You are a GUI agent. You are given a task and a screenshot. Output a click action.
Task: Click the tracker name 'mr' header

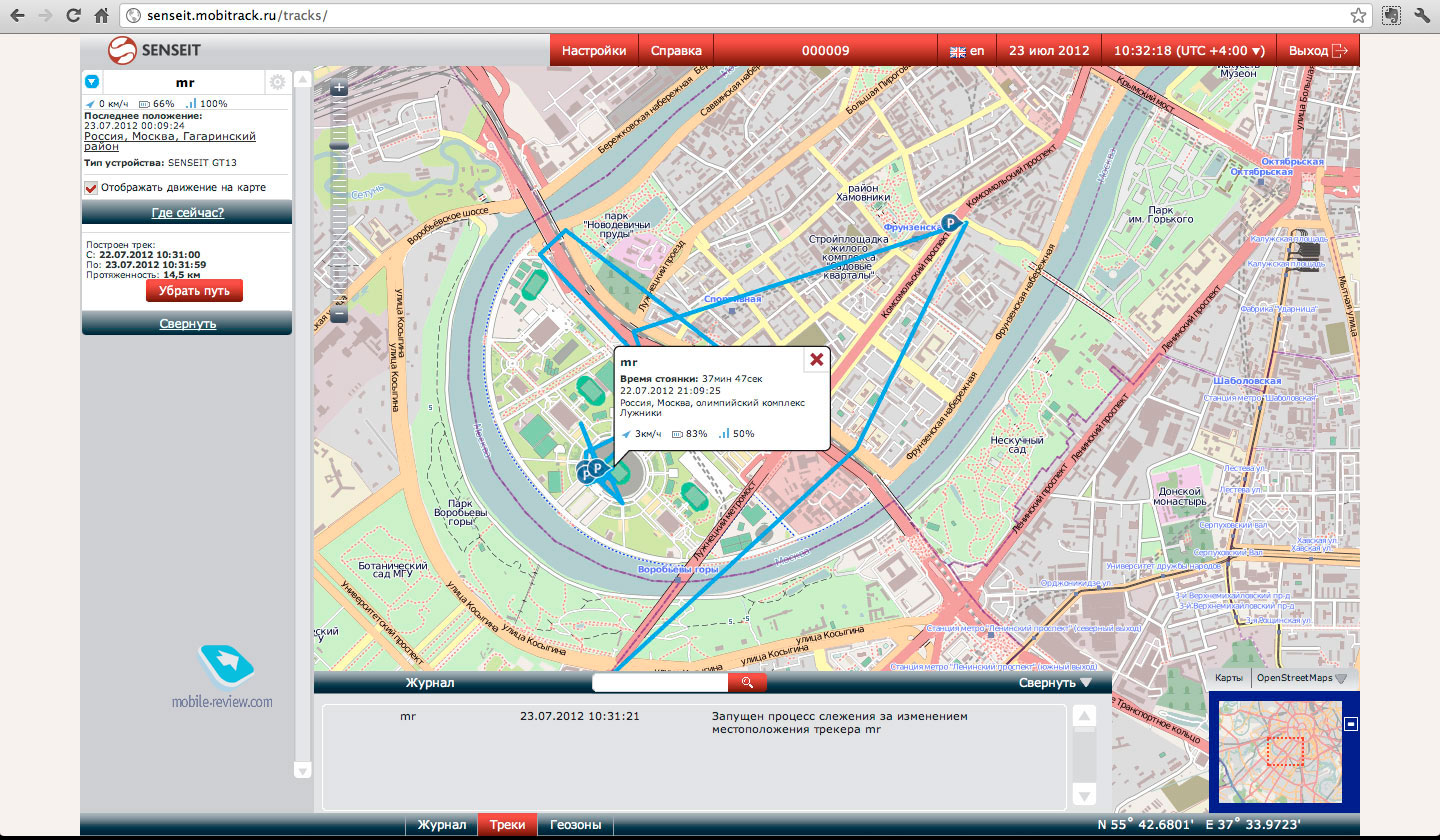(x=184, y=82)
